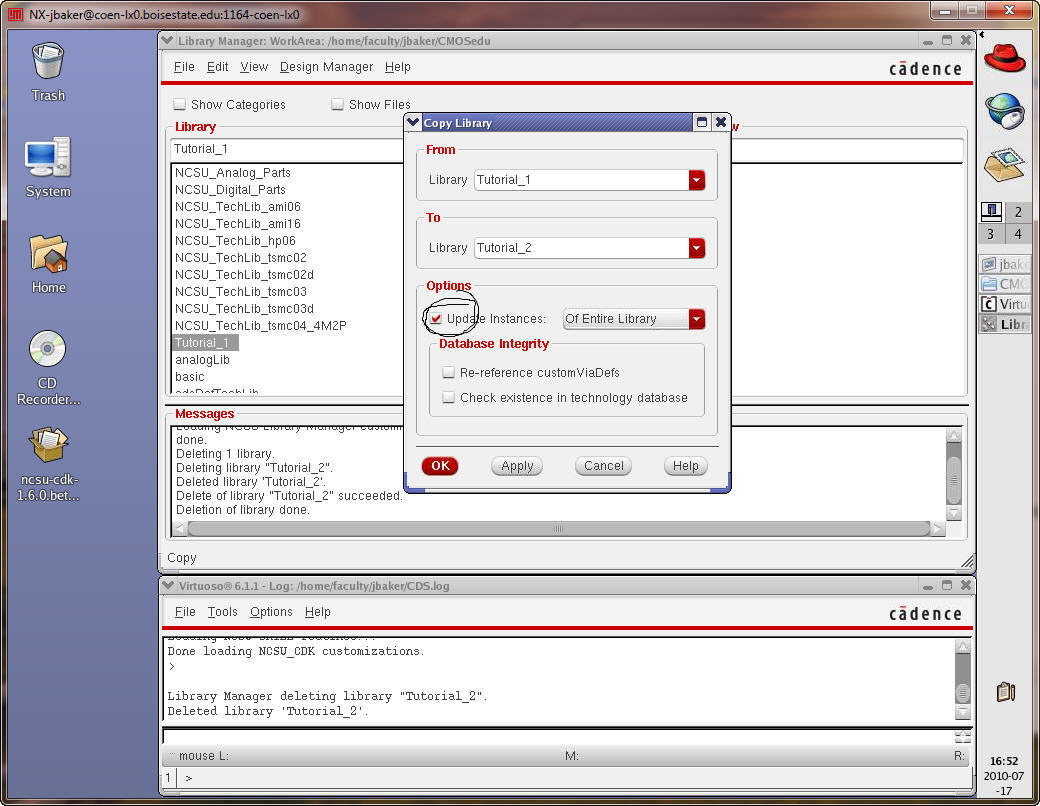Open Library Manager window menu chevron
Image resolution: width=1040 pixels, height=806 pixels.
167,40
